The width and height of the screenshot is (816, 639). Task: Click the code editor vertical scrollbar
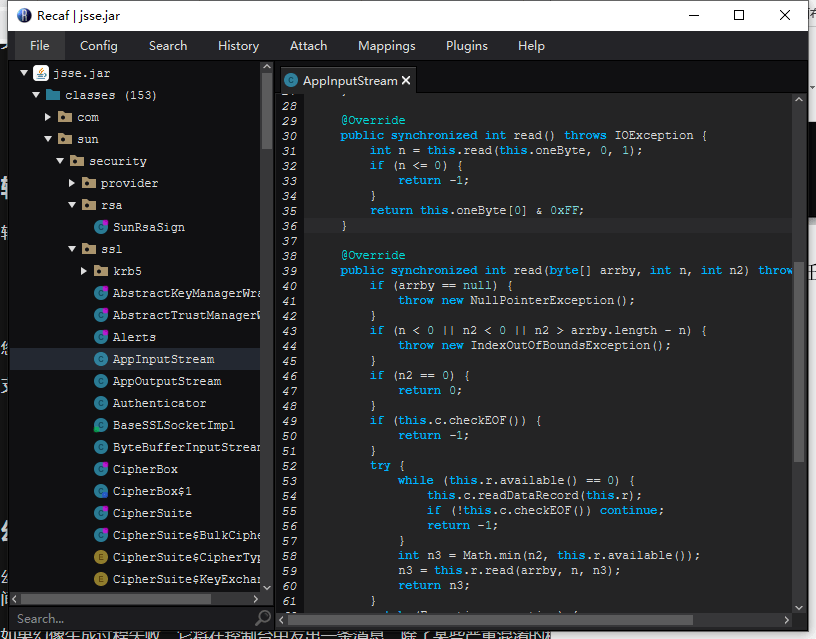coord(798,360)
